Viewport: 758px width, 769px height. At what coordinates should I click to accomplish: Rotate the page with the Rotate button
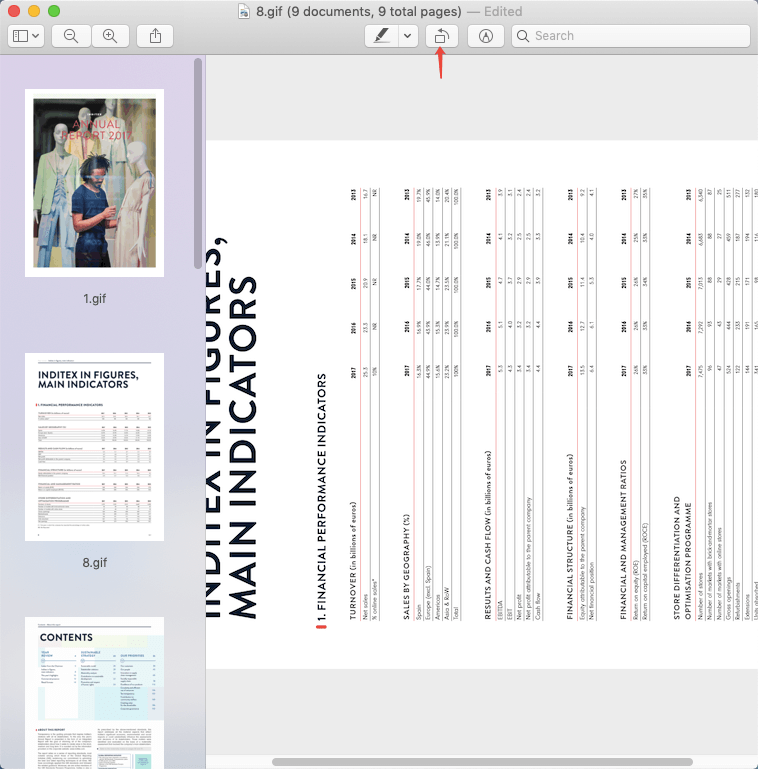(x=441, y=36)
